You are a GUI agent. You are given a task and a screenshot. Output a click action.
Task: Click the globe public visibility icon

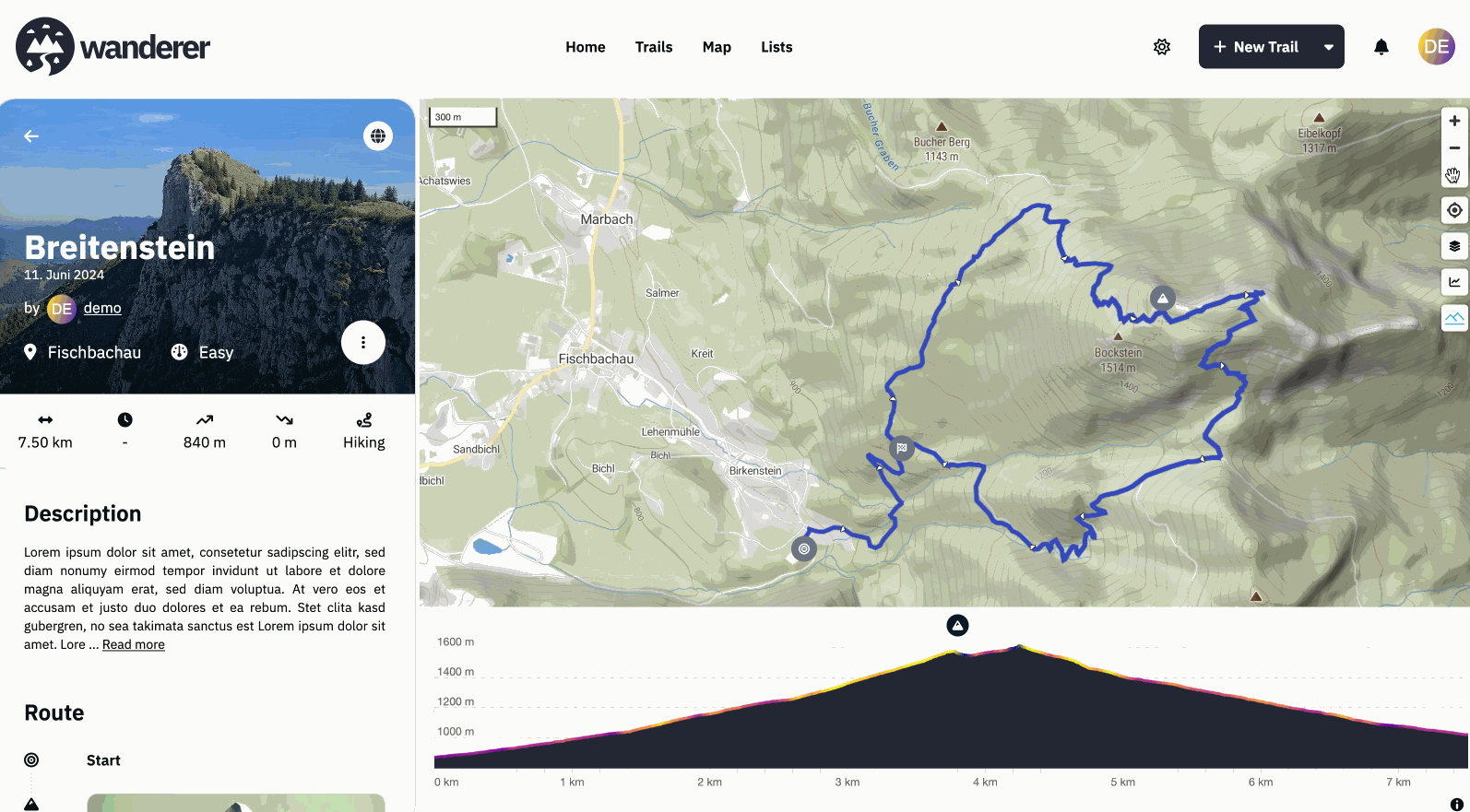point(377,136)
